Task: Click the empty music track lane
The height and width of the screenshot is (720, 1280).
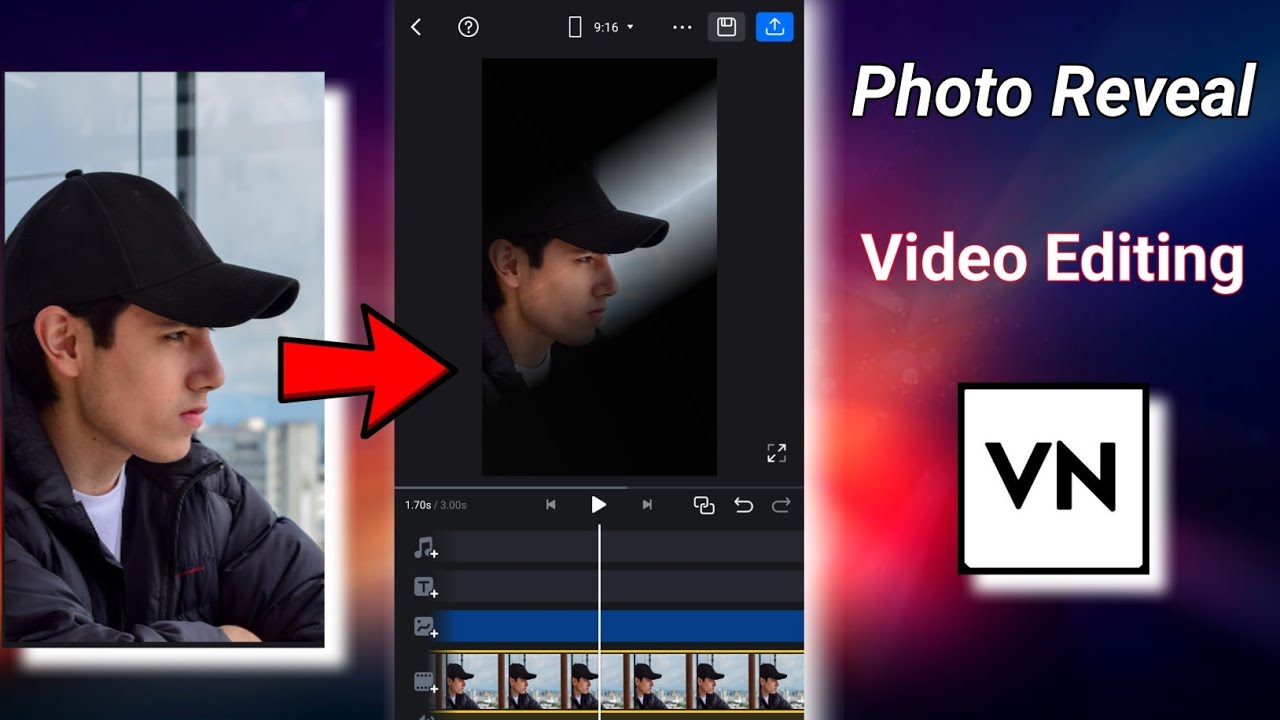Action: click(620, 546)
